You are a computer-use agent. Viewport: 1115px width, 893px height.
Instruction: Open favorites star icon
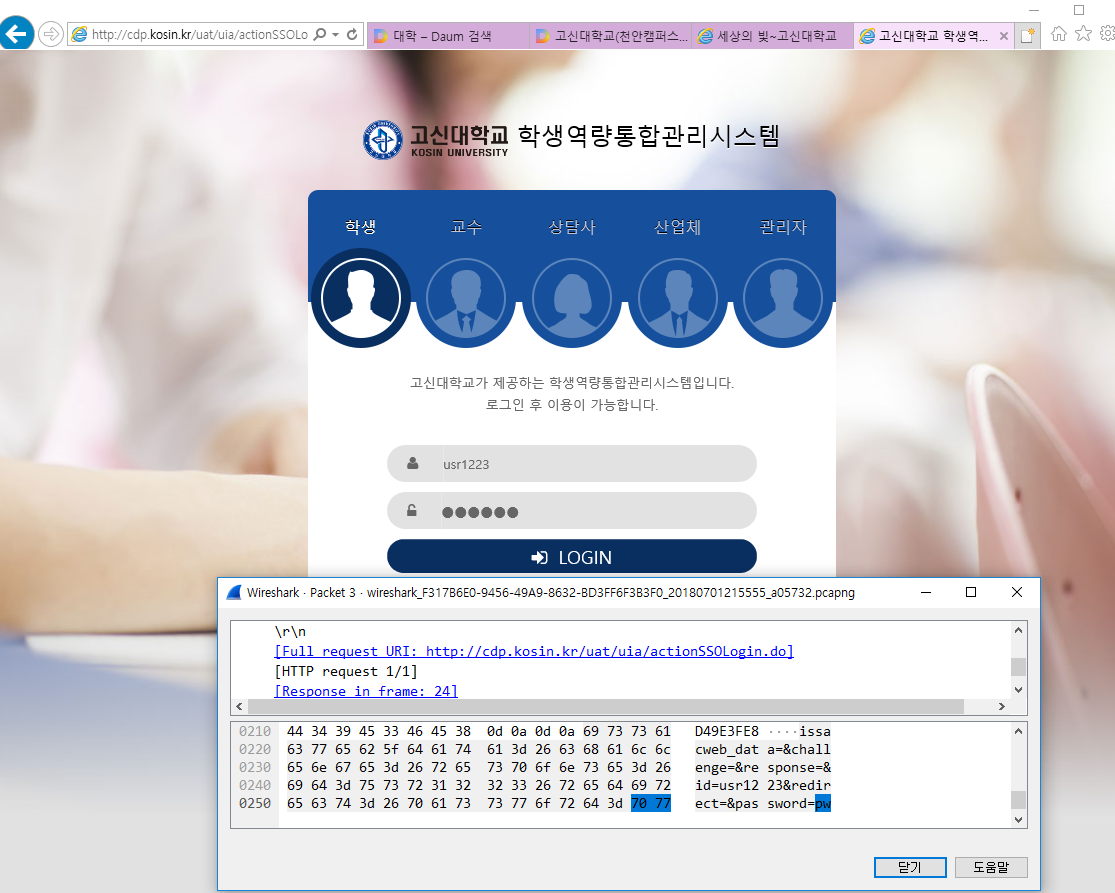(1083, 33)
